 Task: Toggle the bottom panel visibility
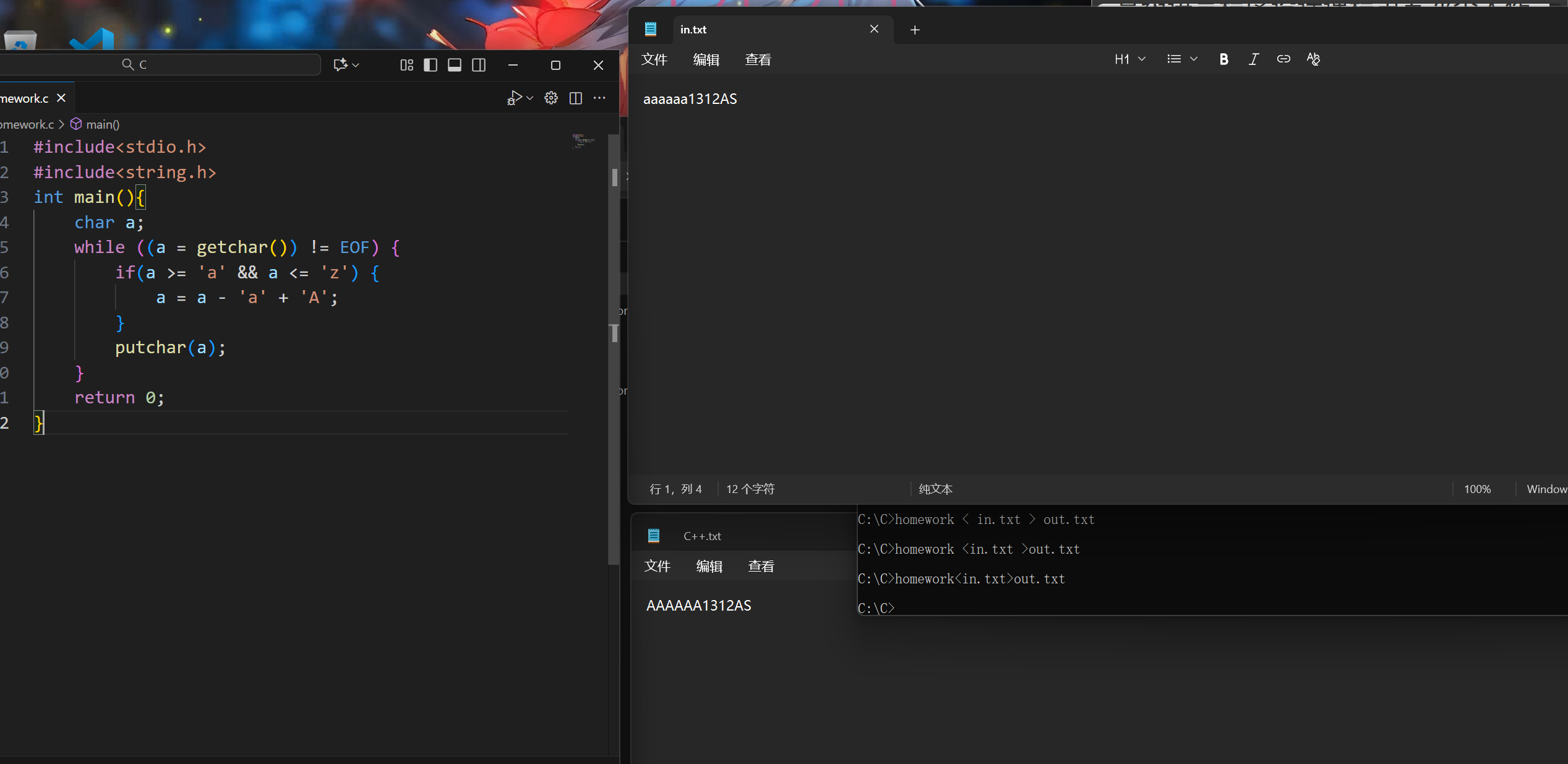(x=455, y=64)
